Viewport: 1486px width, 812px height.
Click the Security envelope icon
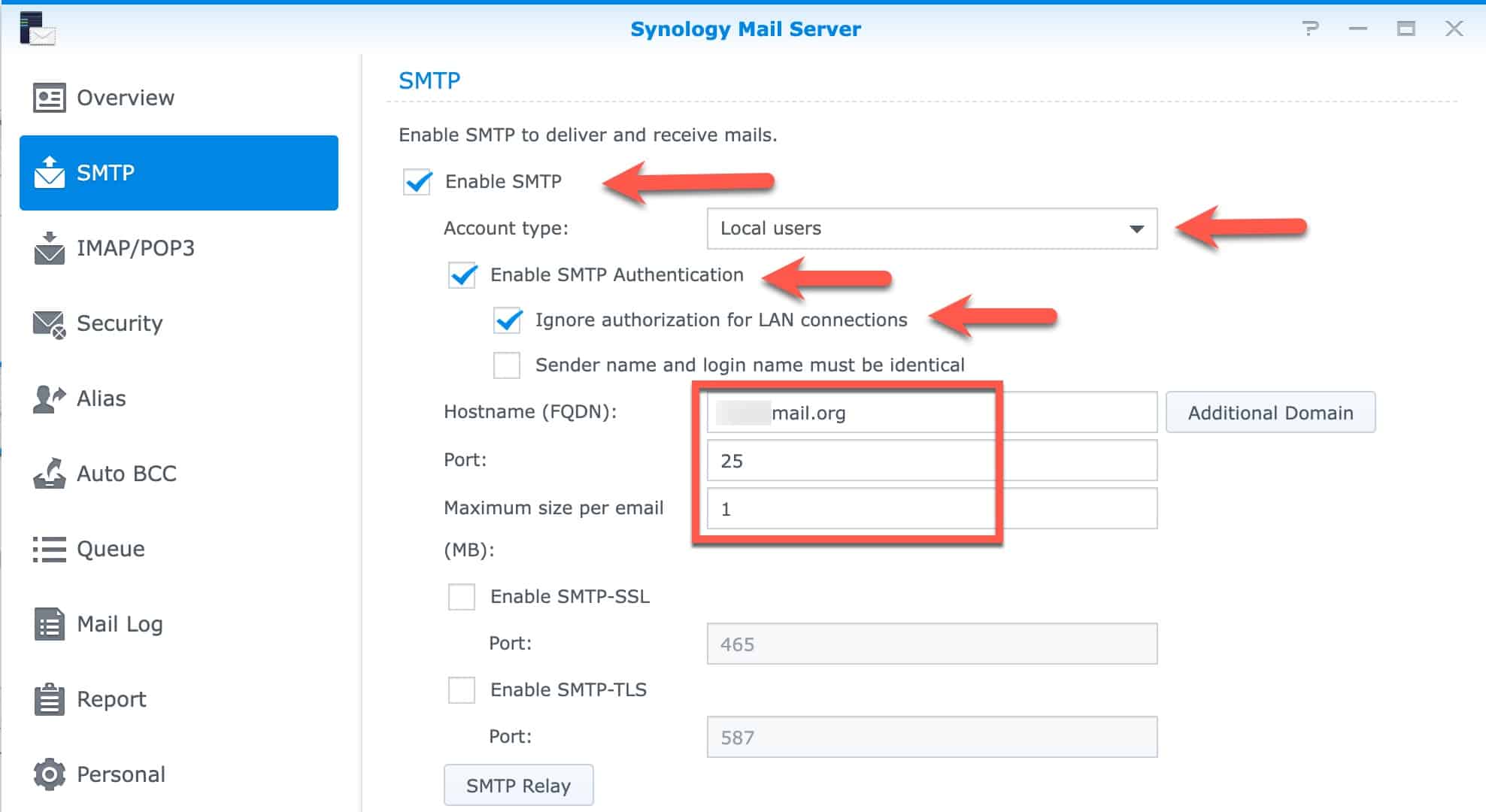(x=50, y=324)
